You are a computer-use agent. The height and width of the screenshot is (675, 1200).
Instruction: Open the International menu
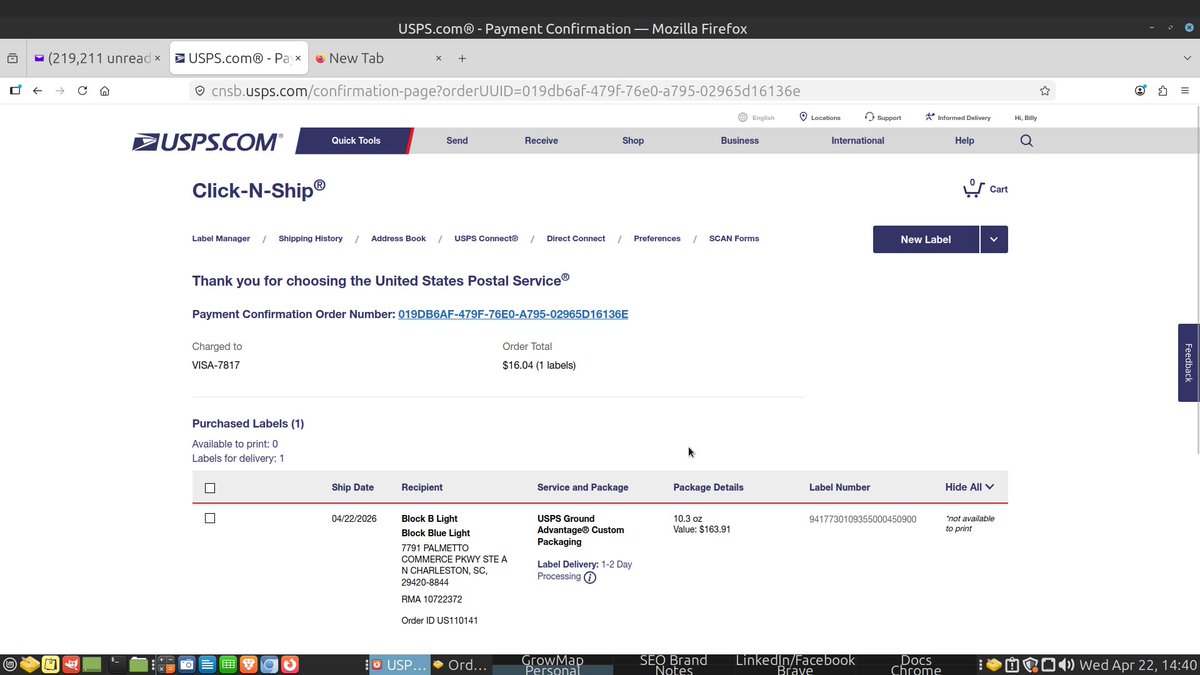coord(858,141)
